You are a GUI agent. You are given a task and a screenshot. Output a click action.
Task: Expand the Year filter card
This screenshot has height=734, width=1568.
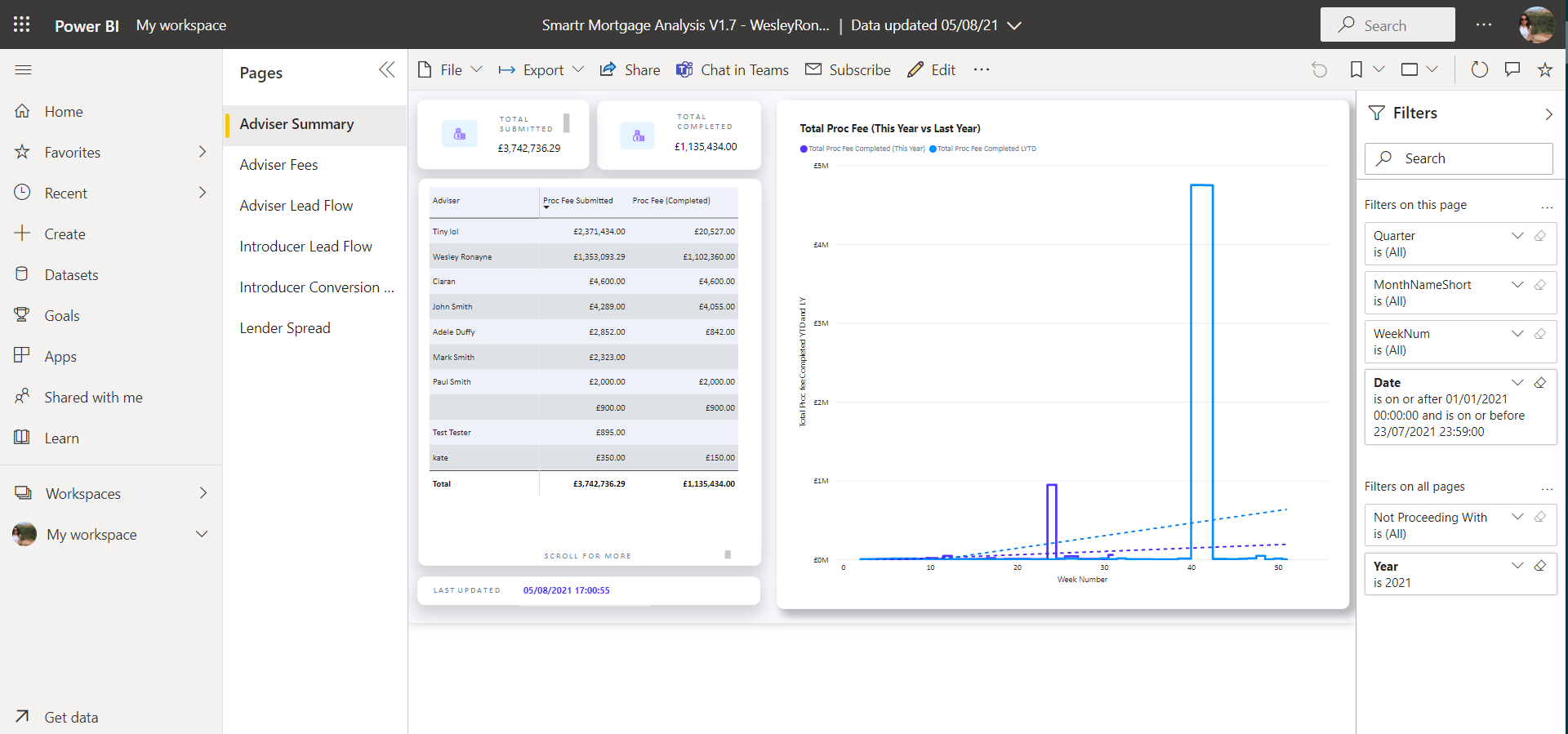click(1517, 566)
